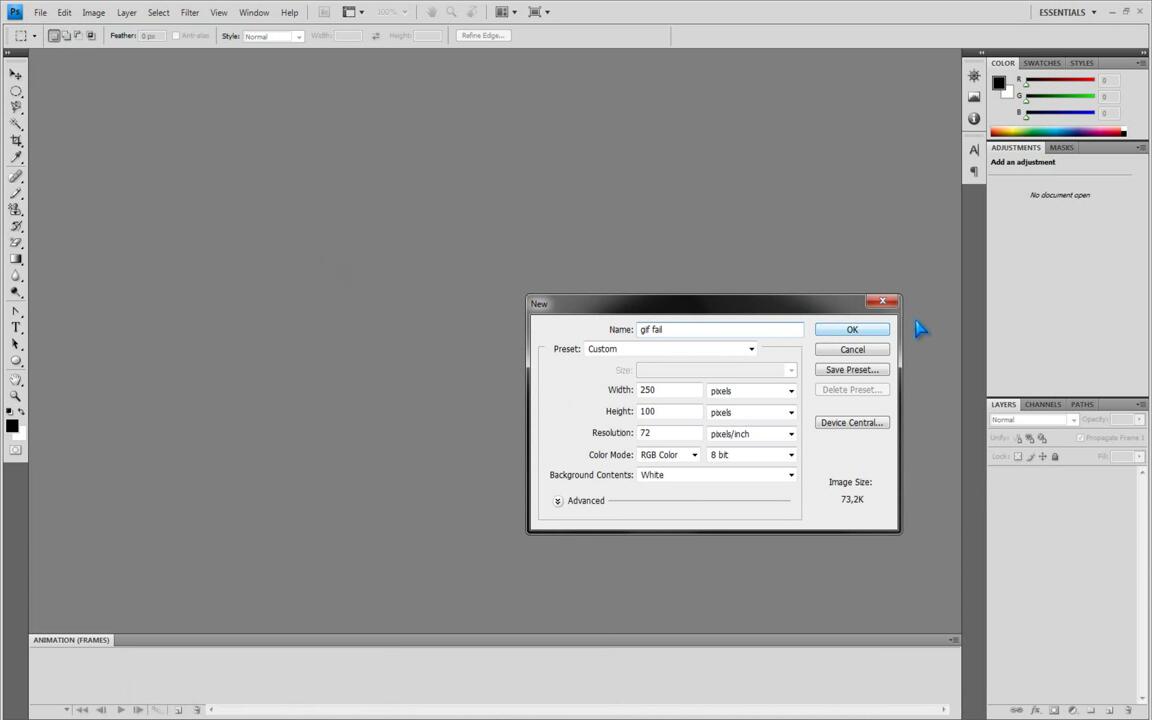1152x720 pixels.
Task: Open the Preset dropdown set to Custom
Action: [670, 349]
